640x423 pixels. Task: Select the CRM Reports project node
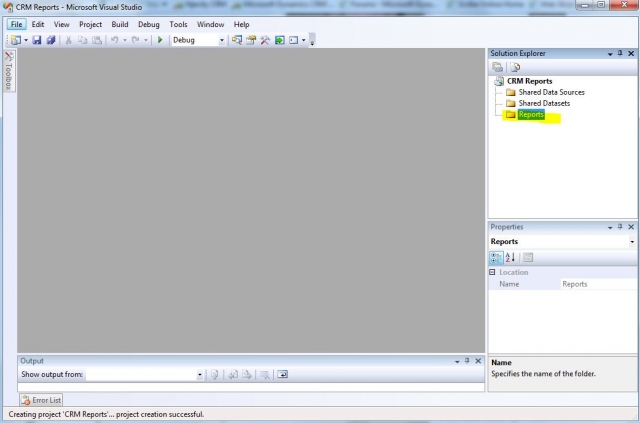[x=529, y=81]
